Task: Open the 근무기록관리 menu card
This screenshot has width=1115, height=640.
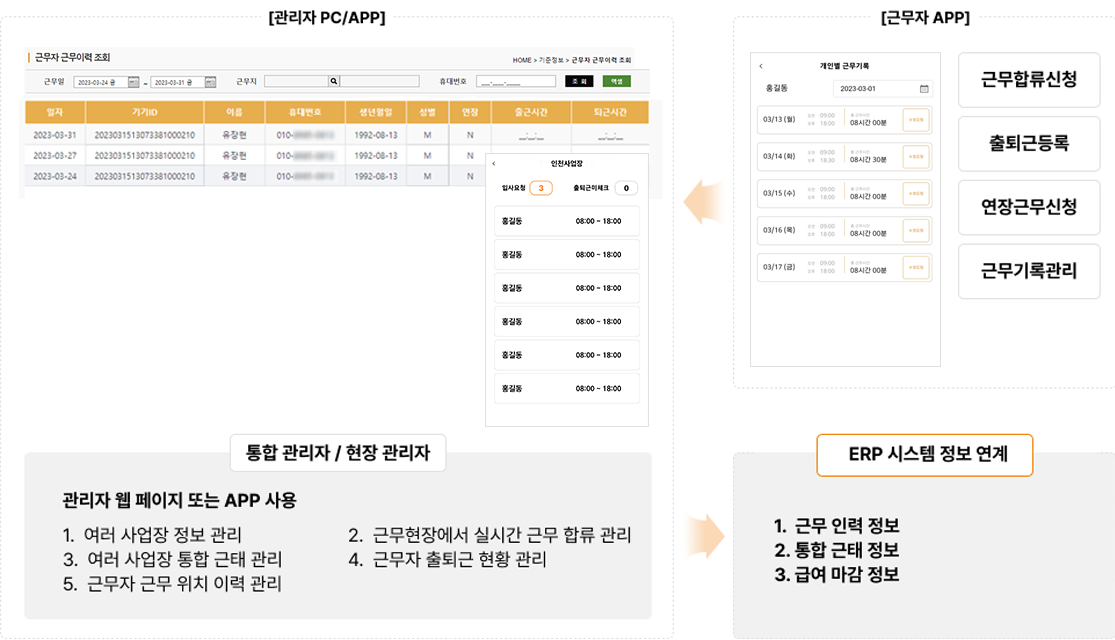Action: [1028, 271]
